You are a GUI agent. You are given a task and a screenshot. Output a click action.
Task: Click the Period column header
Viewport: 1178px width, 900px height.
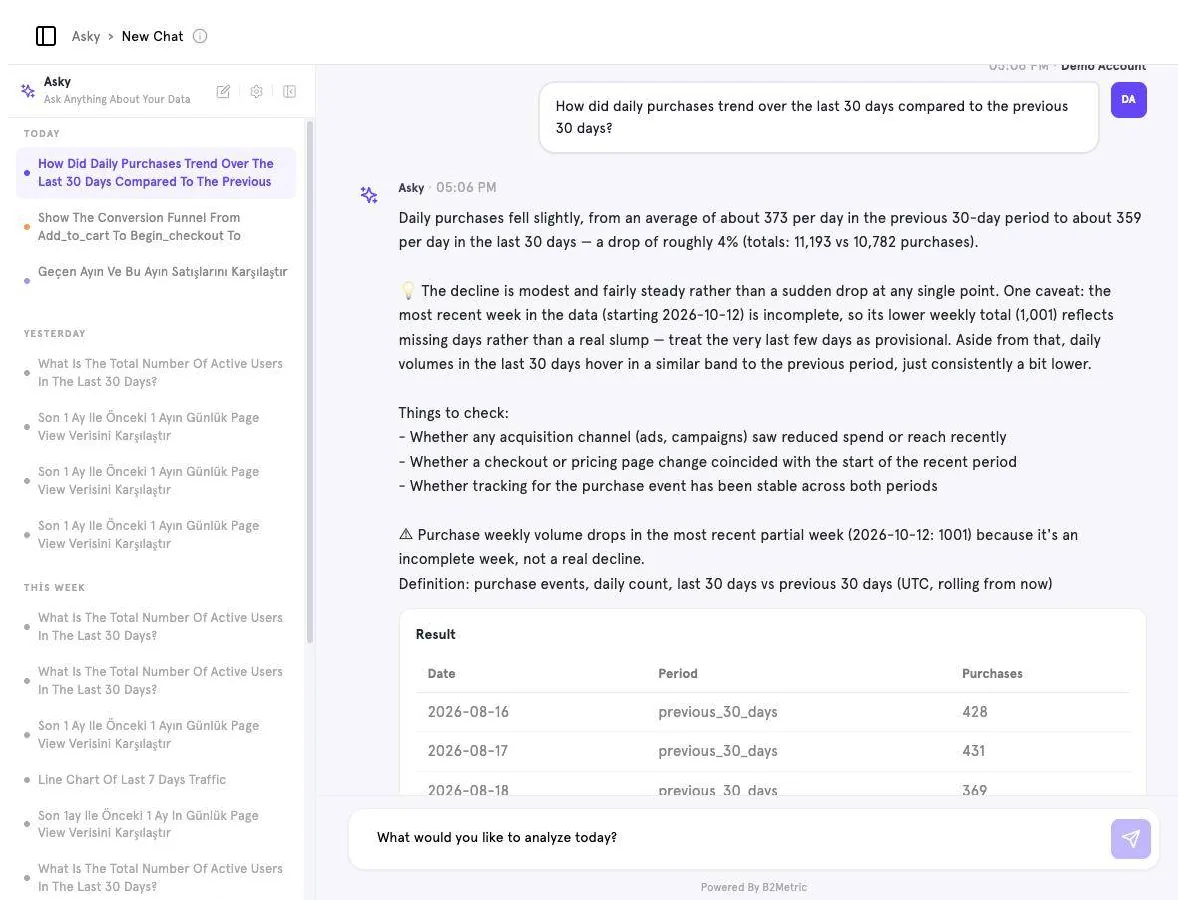(x=678, y=674)
